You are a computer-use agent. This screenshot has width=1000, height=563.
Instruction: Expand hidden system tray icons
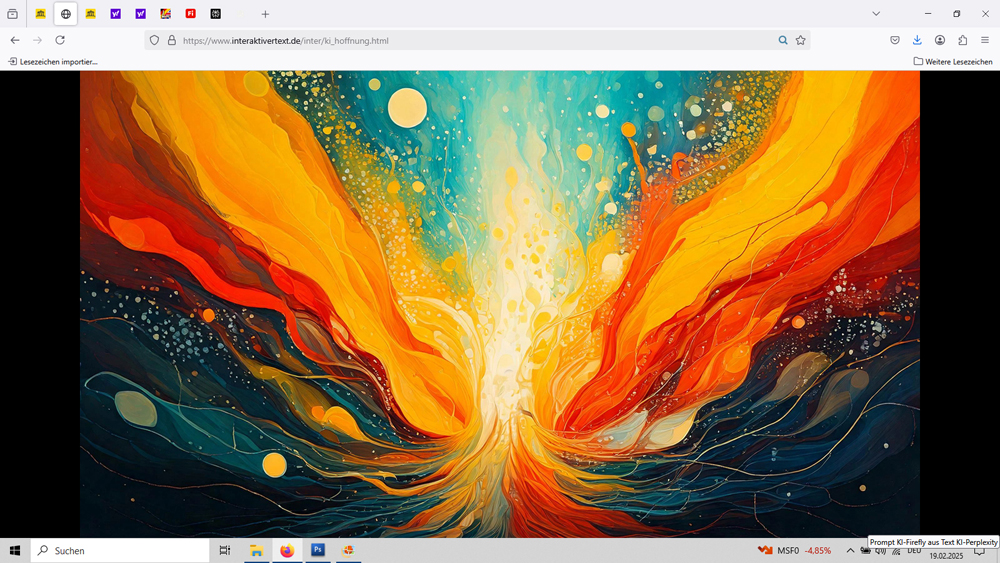click(850, 550)
